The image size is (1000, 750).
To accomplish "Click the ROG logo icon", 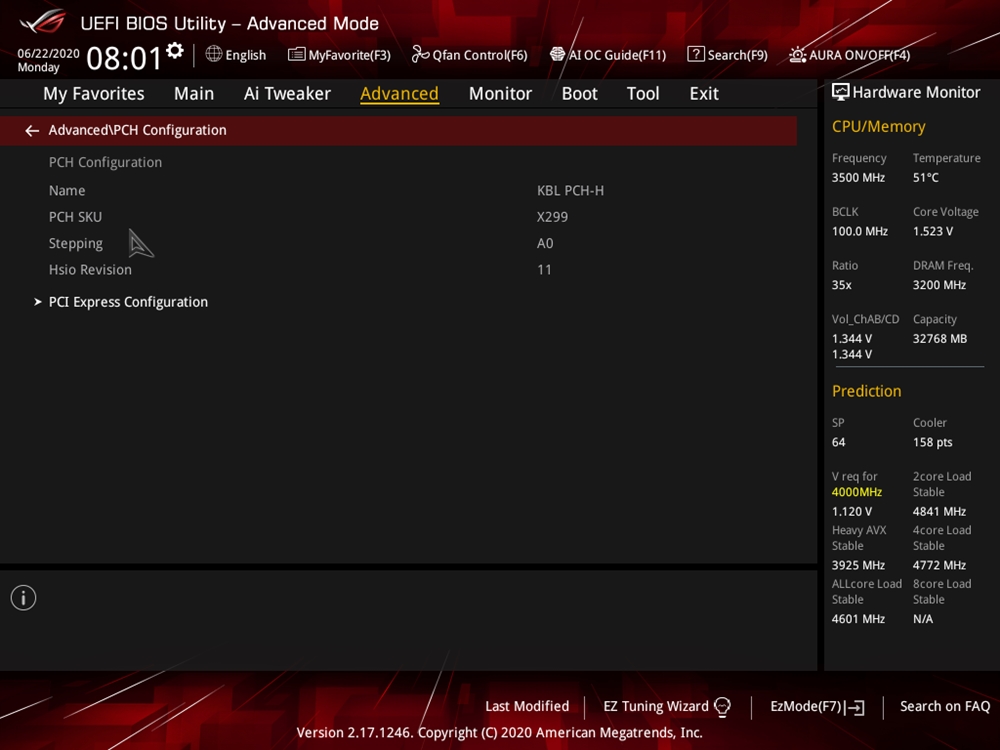I will pos(42,20).
